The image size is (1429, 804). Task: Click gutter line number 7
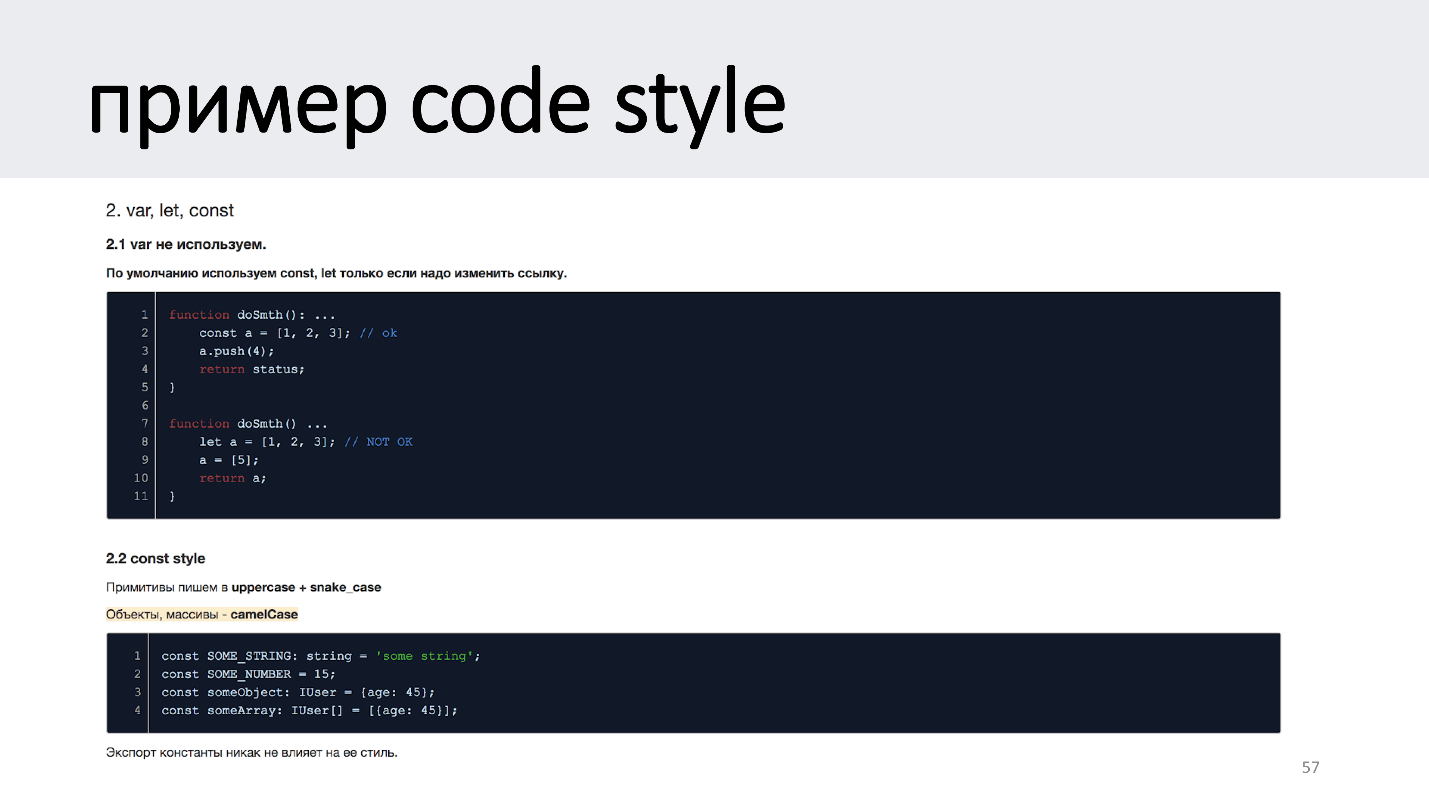coord(144,424)
